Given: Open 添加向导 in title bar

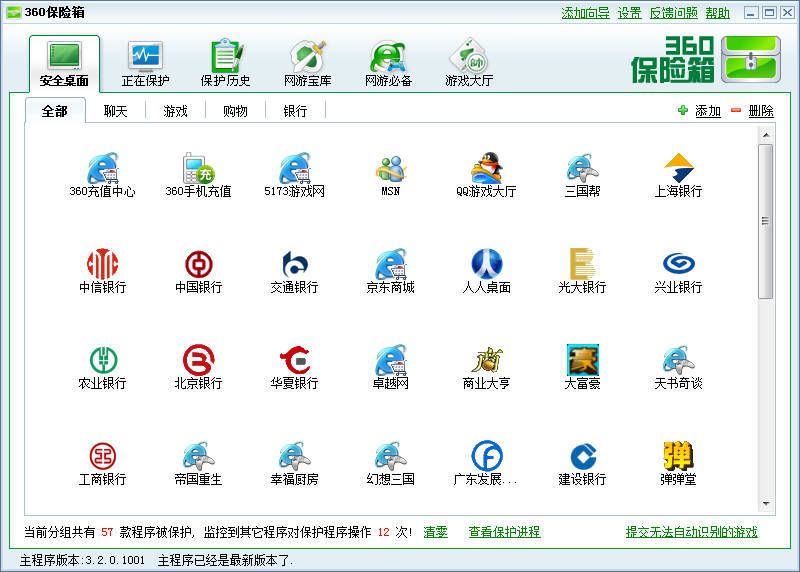Looking at the screenshot, I should 585,13.
